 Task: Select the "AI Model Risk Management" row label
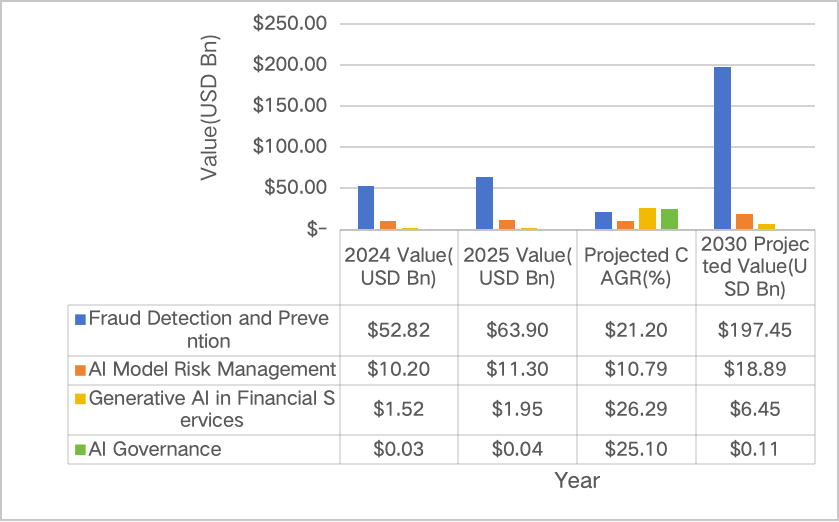click(212, 369)
